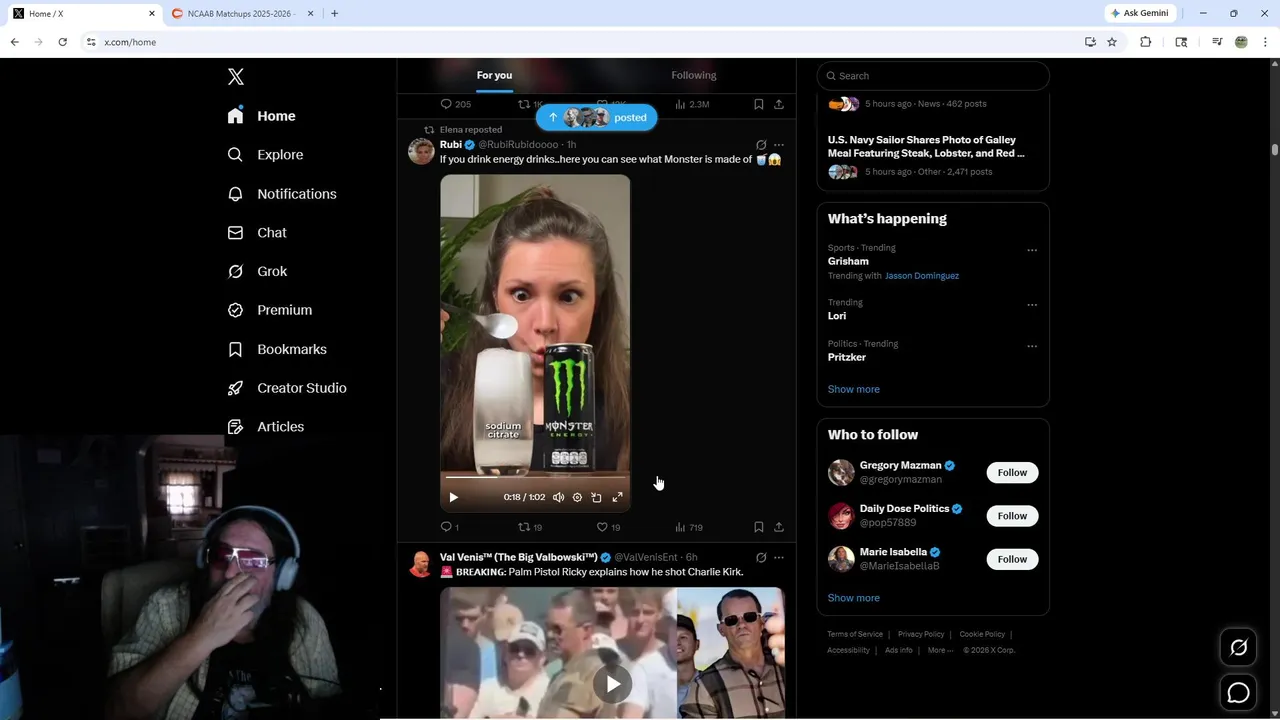
Task: Mute the Monster video volume
Action: point(559,497)
